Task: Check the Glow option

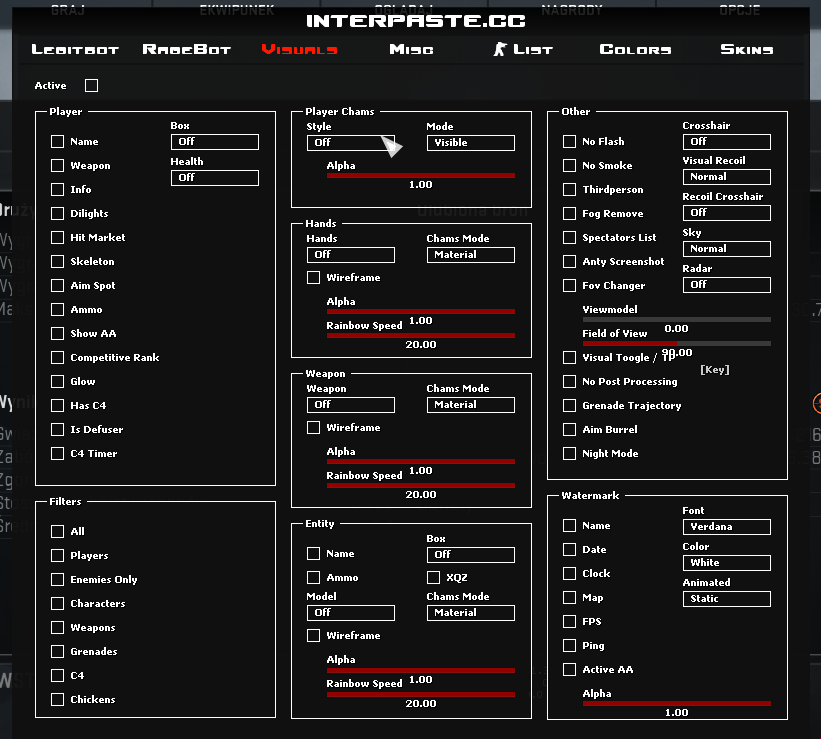Action: click(x=58, y=382)
